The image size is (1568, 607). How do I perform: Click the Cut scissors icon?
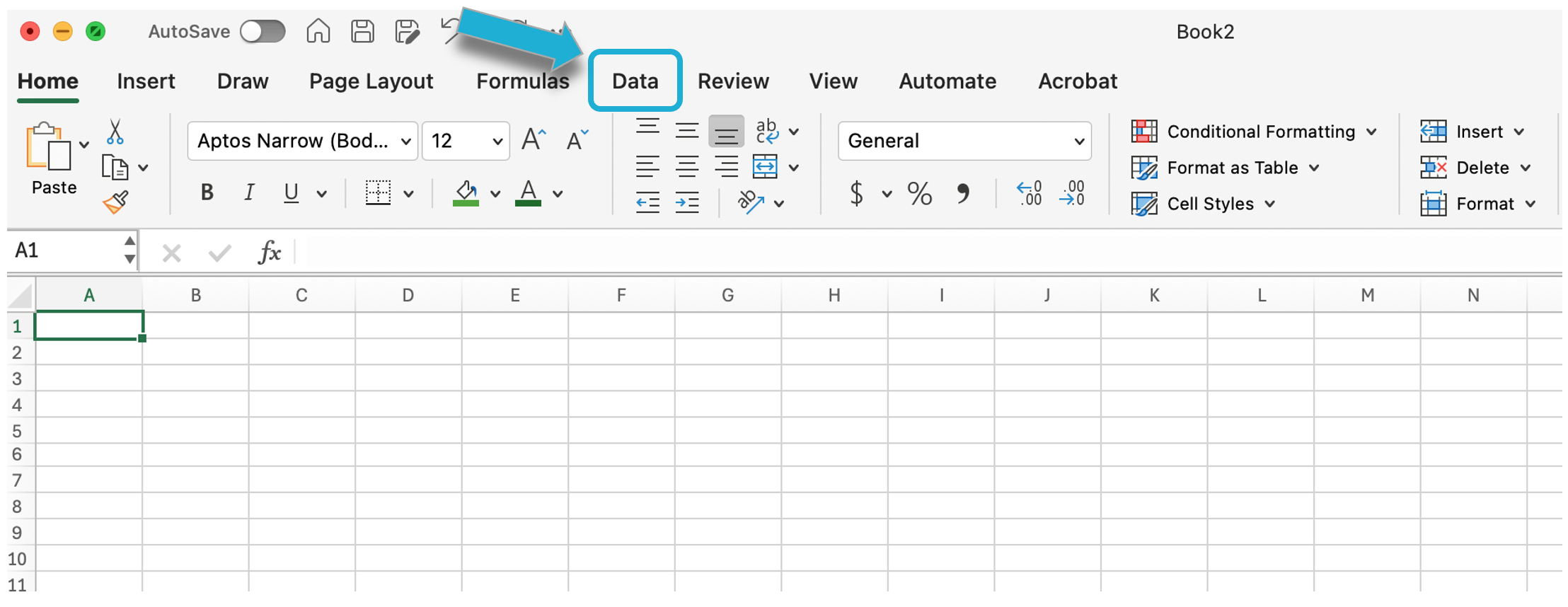click(x=115, y=132)
